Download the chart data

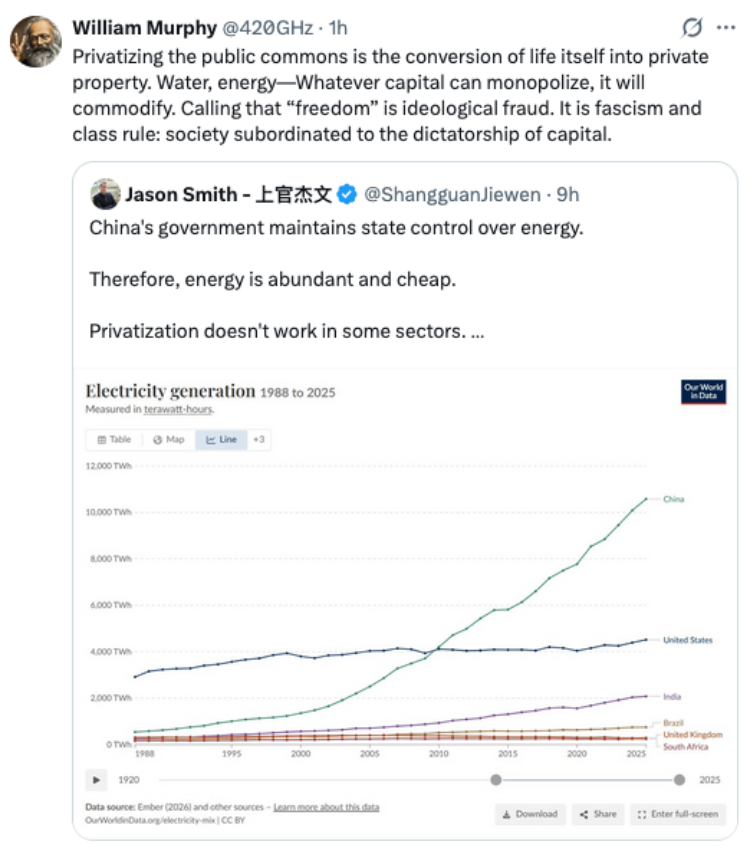point(530,814)
